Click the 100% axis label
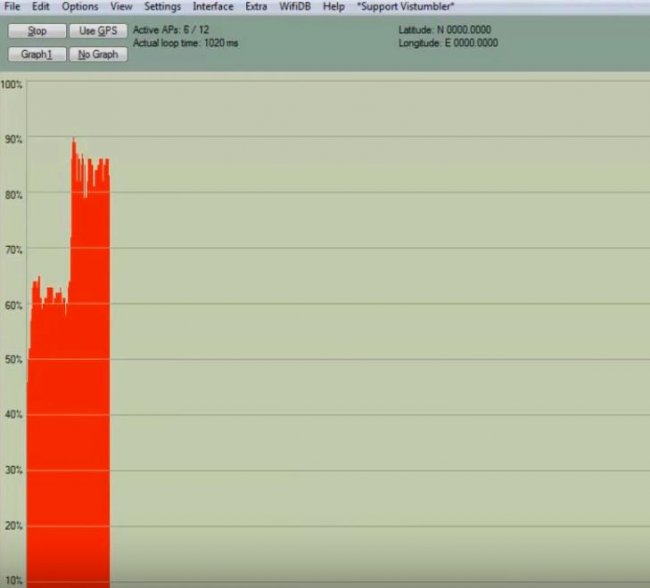 coord(11,85)
